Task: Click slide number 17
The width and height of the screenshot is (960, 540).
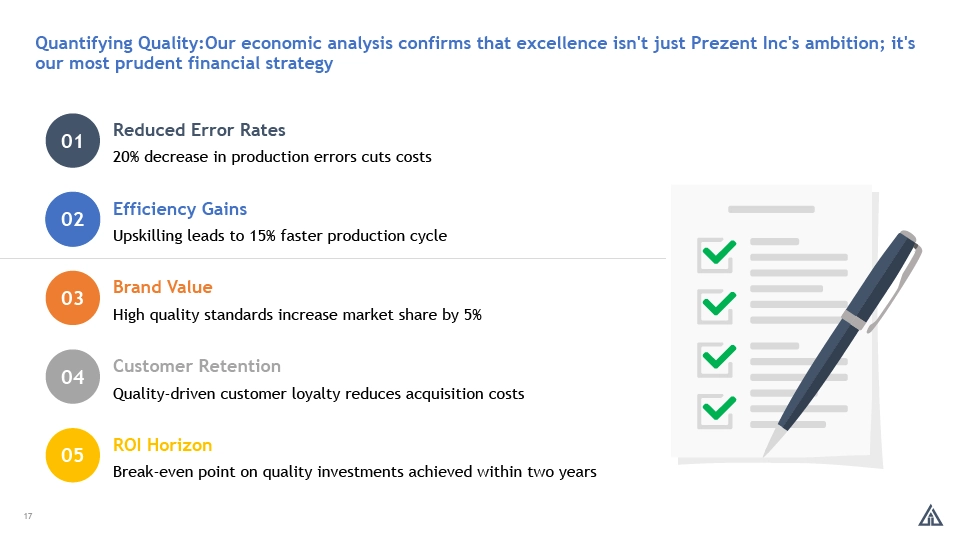Action: click(28, 516)
